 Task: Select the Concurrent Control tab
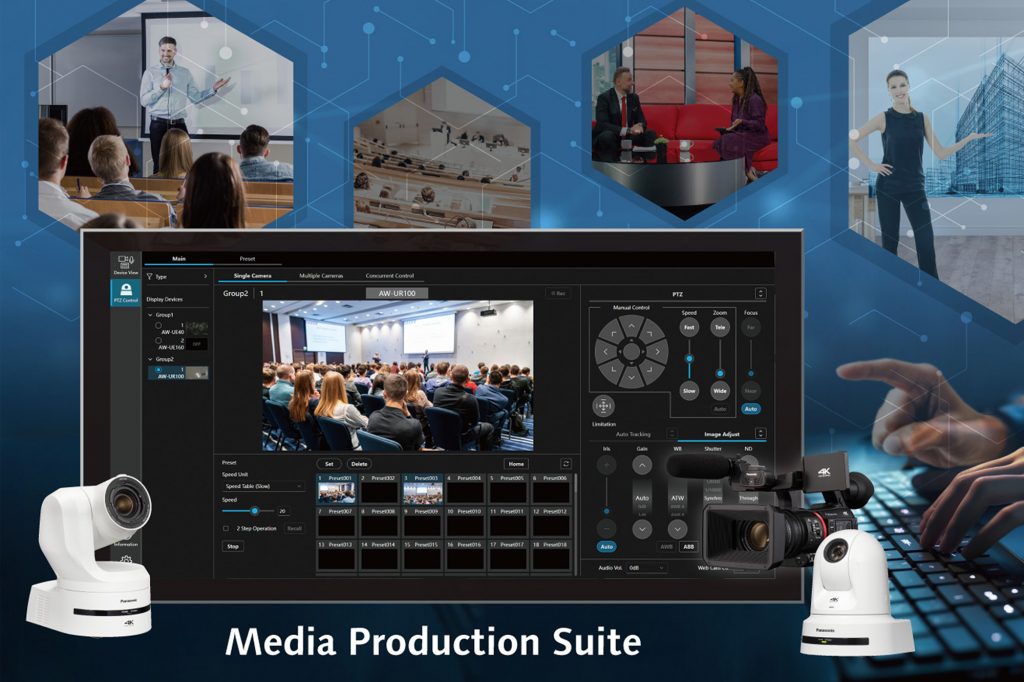(390, 276)
